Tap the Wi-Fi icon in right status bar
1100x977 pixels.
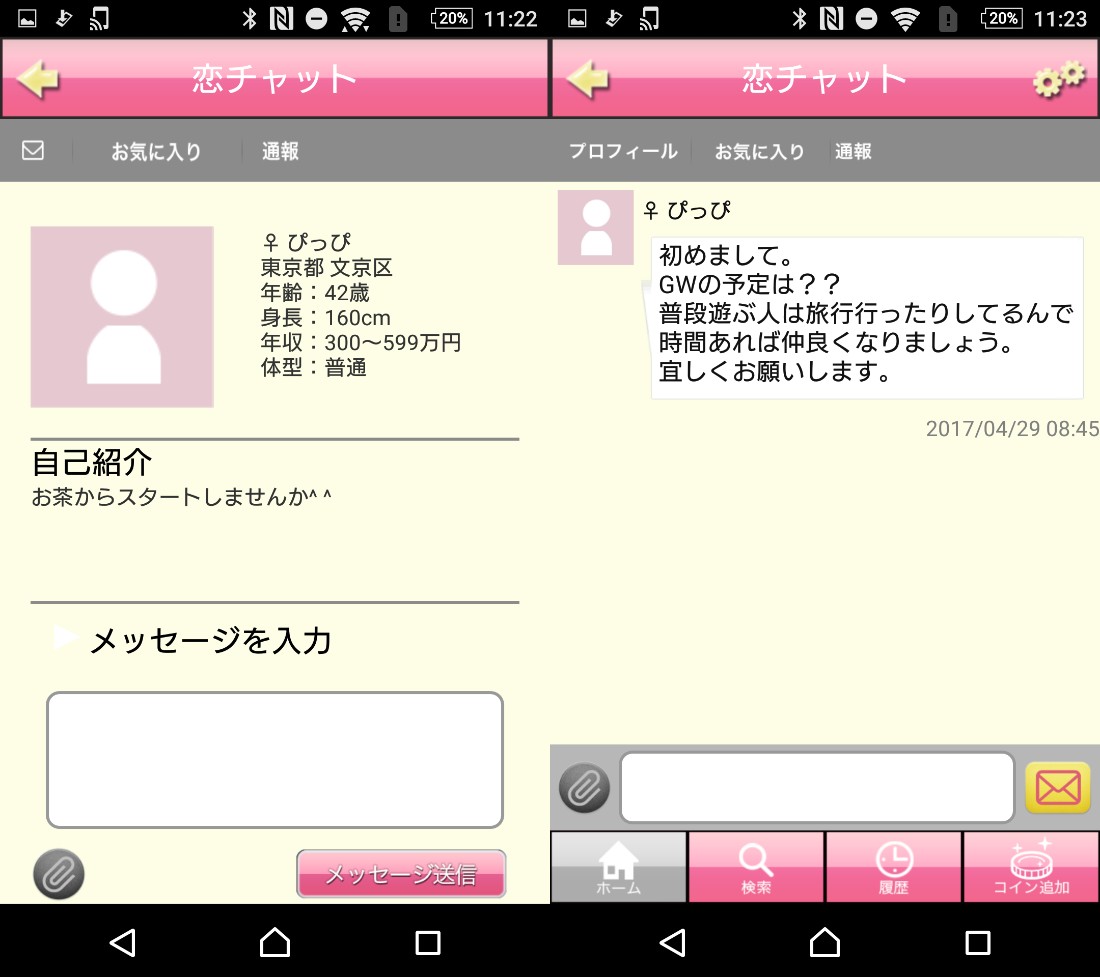[906, 19]
